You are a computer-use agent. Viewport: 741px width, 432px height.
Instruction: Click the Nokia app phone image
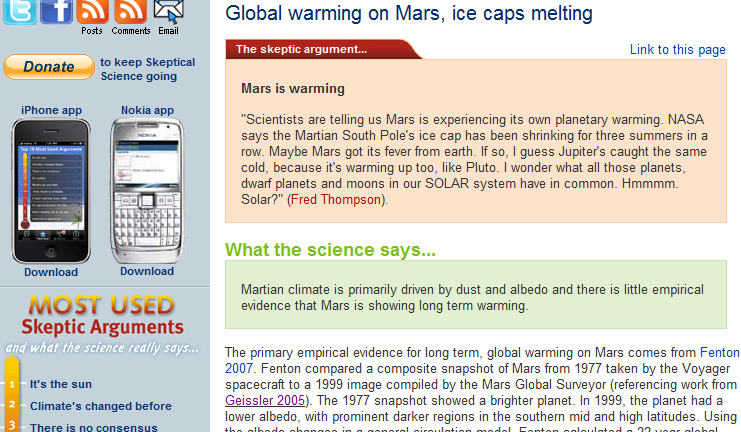(x=146, y=189)
